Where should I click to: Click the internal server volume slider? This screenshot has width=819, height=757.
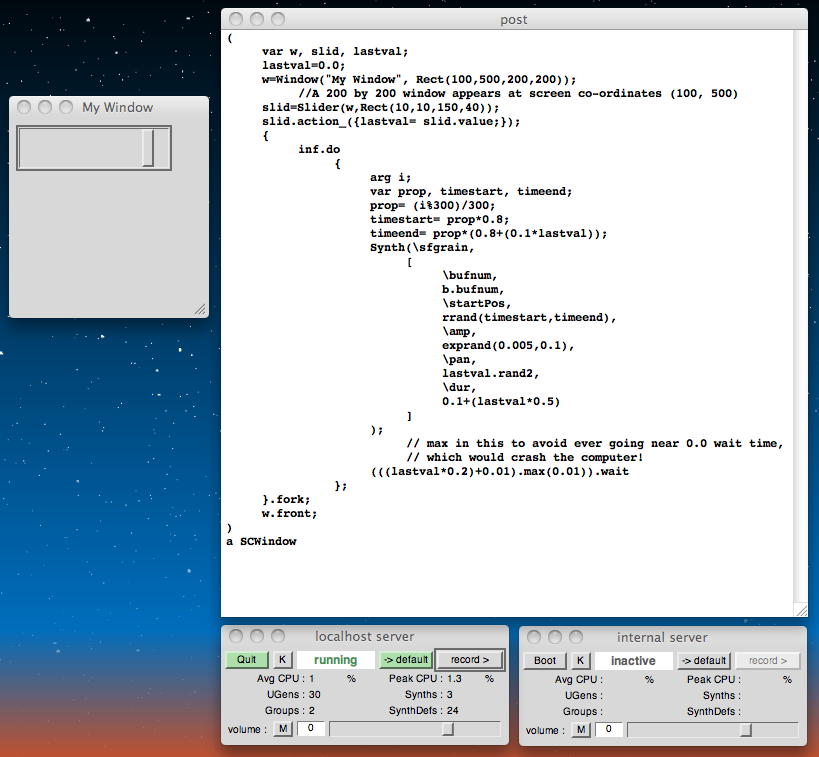pos(745,730)
